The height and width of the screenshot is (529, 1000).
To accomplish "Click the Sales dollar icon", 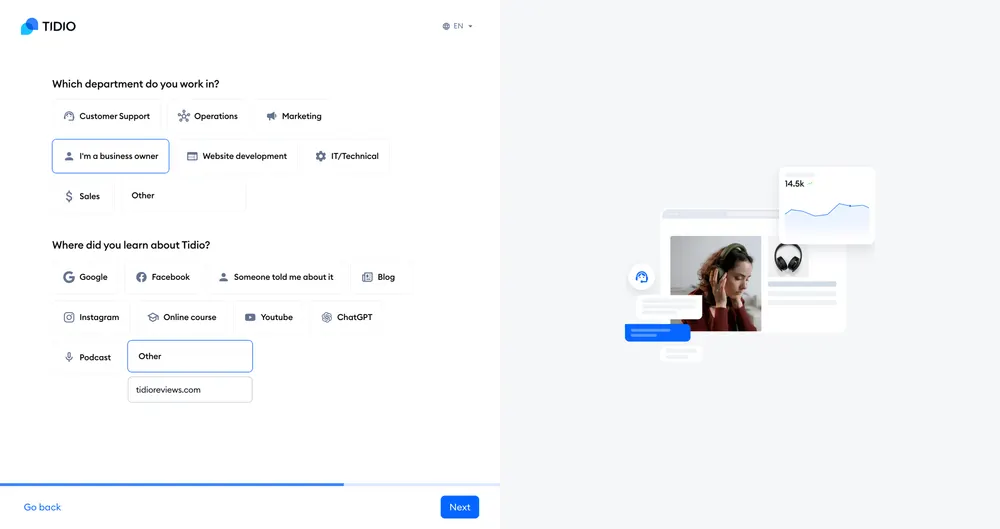I will click(69, 196).
